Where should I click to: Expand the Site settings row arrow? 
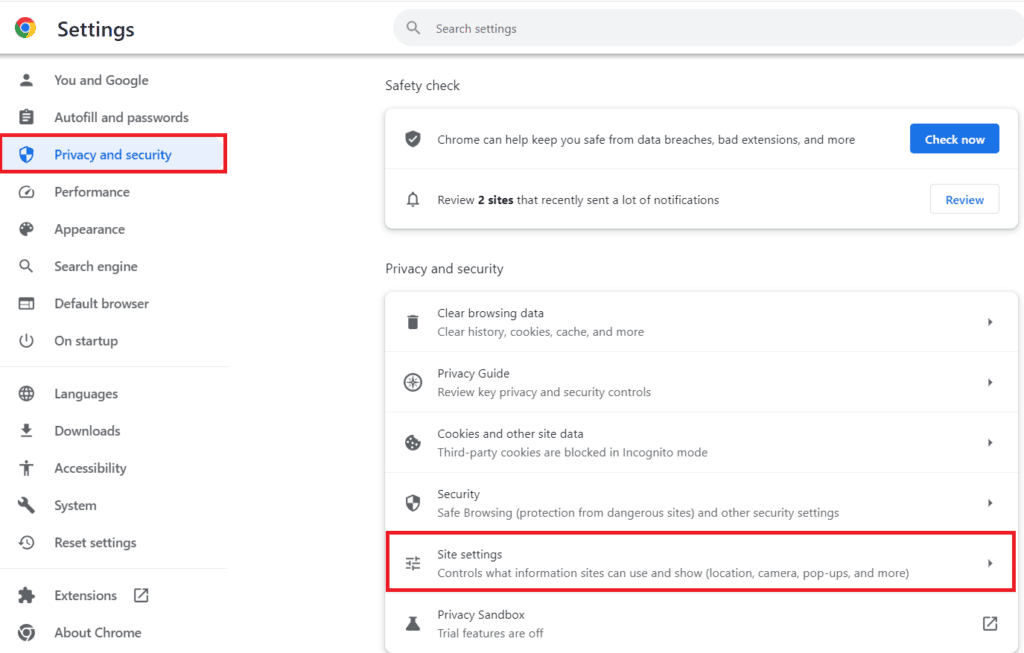[990, 563]
